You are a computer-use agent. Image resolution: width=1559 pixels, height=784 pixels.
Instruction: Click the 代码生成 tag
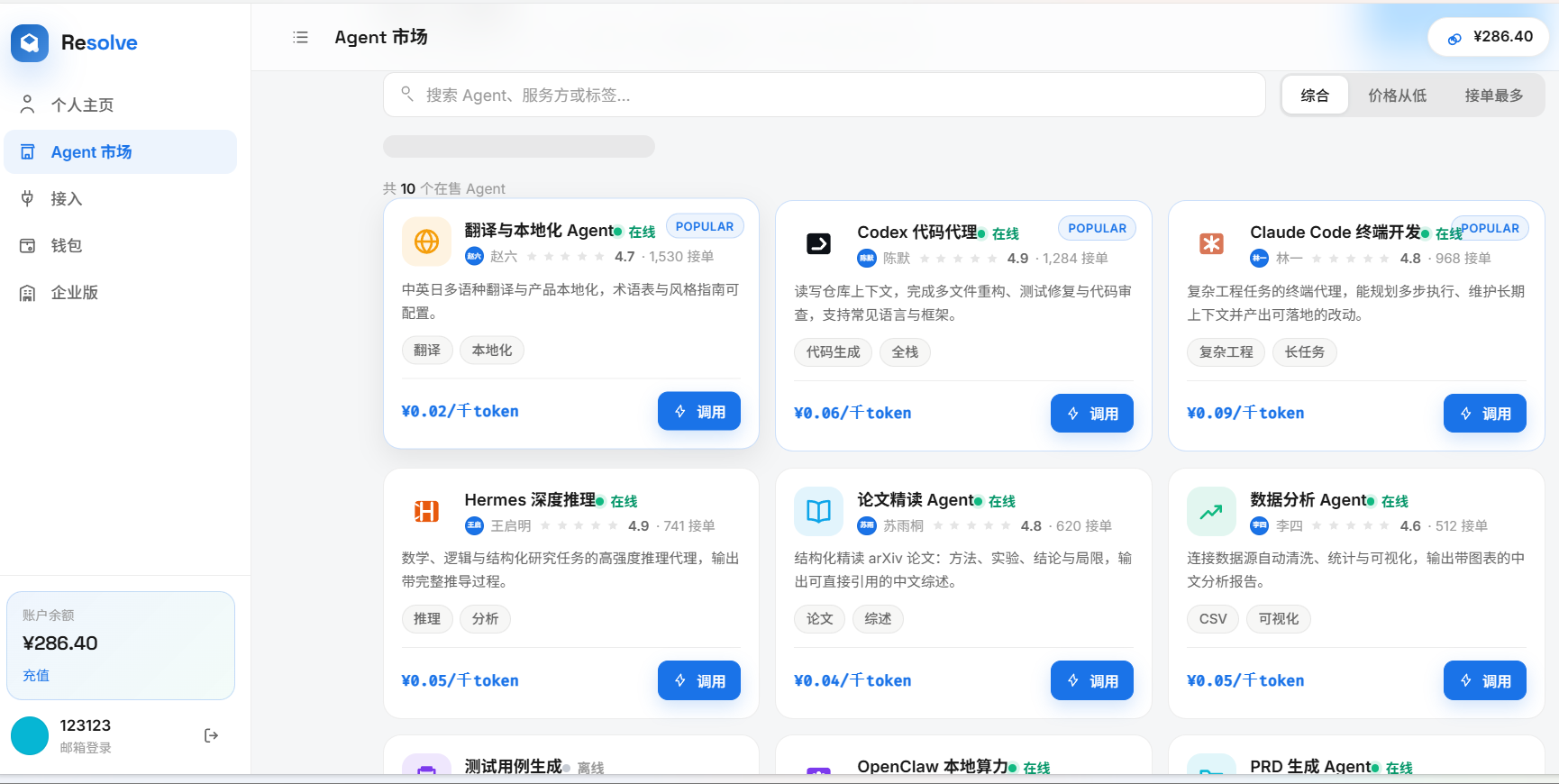(x=834, y=351)
